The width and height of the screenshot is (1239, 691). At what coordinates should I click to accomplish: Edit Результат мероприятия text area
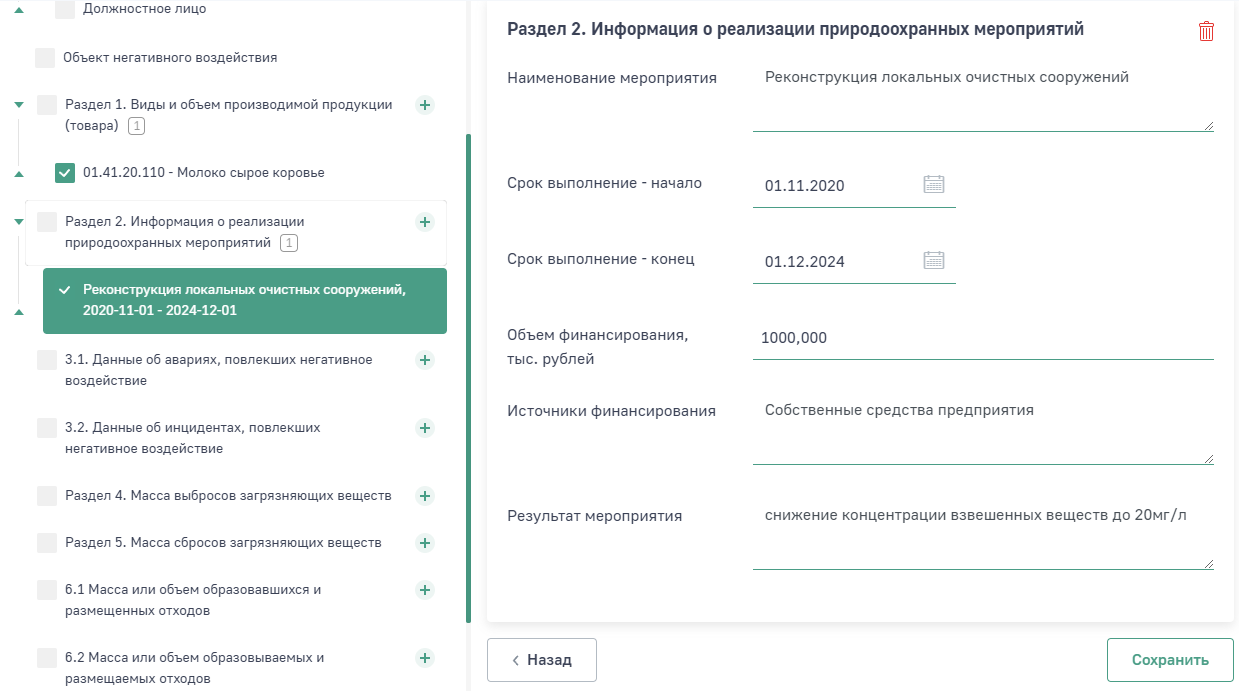983,536
